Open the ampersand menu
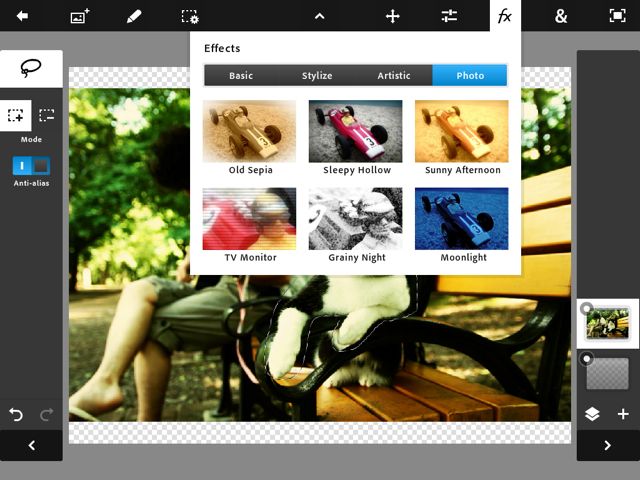The height and width of the screenshot is (480, 640). coord(561,16)
